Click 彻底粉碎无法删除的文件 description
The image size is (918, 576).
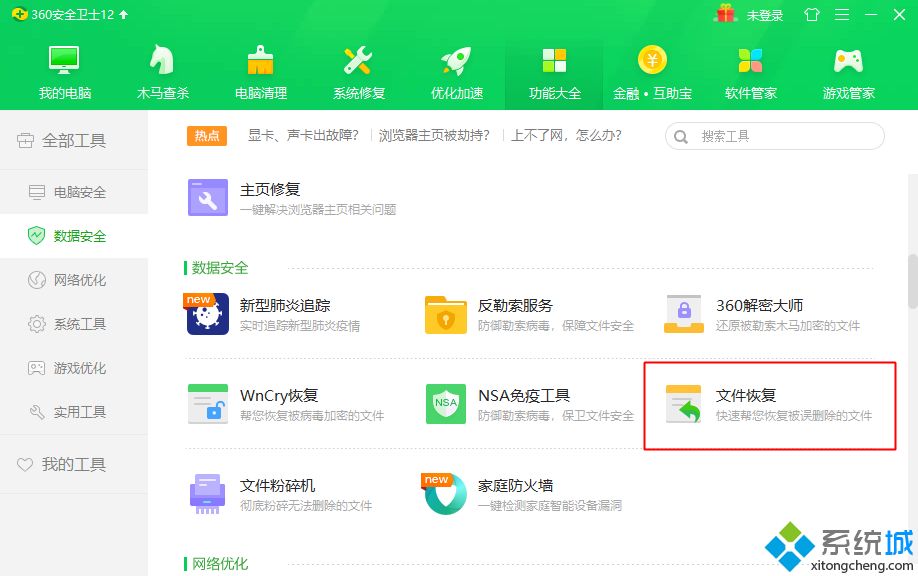click(x=306, y=506)
